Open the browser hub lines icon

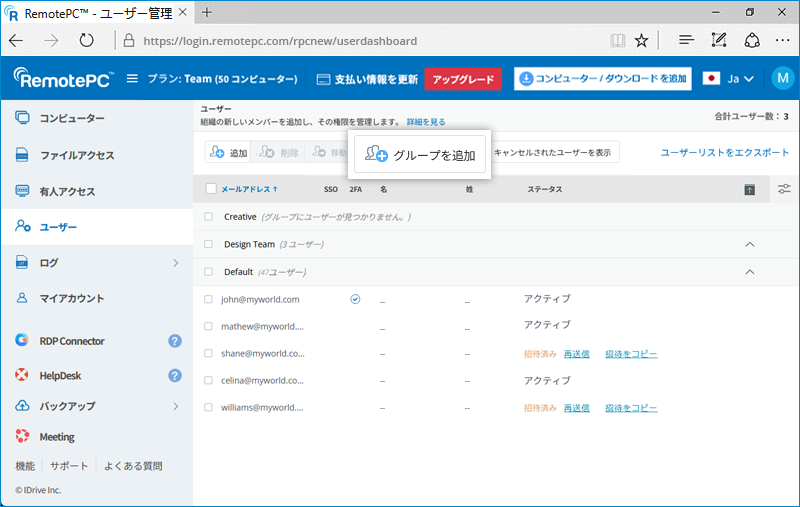pos(686,40)
